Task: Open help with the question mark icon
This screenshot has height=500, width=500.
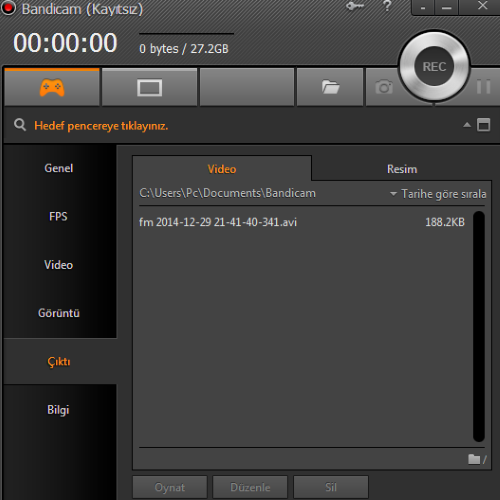Action: 387,6
